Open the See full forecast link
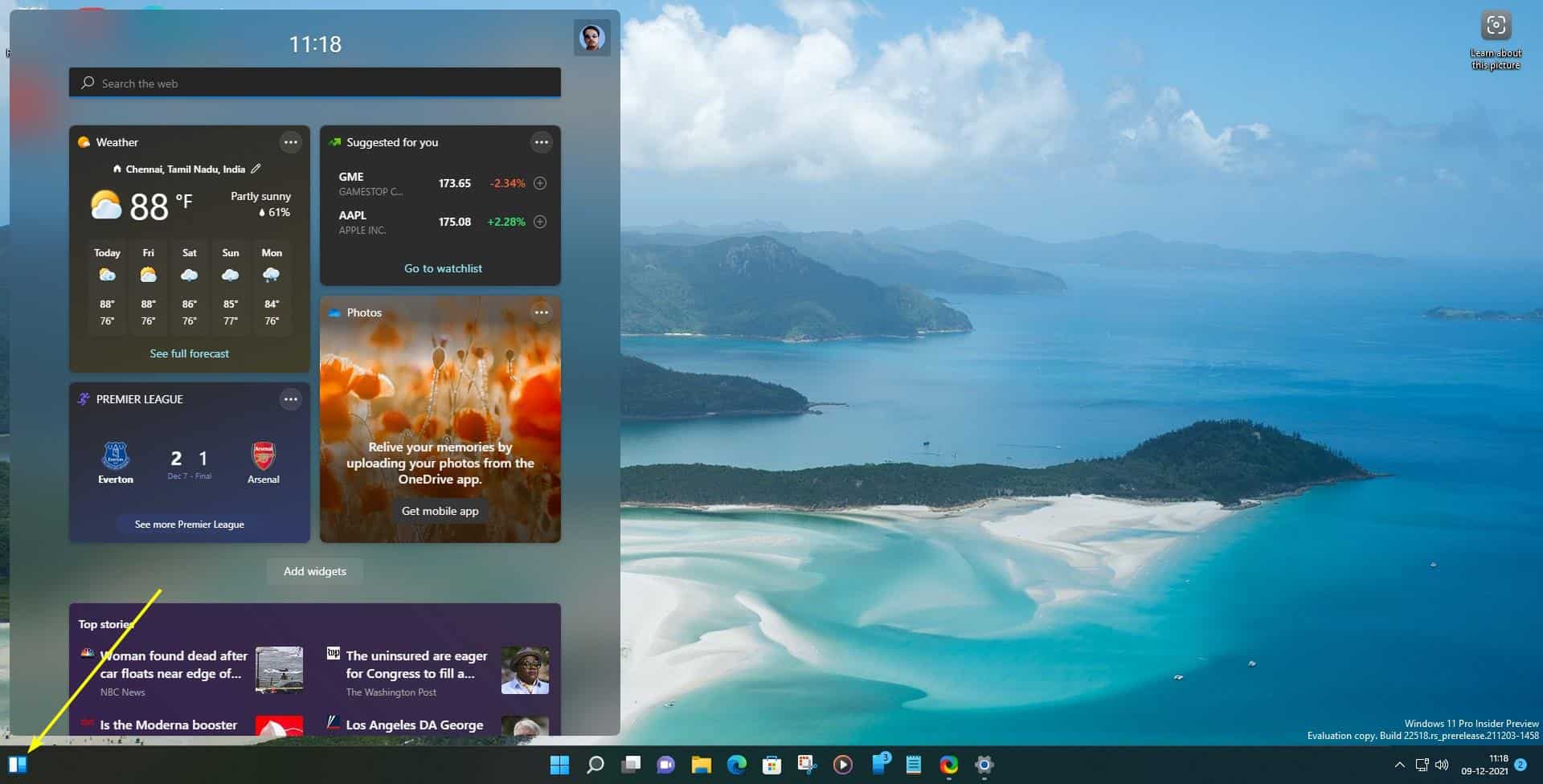Screen dimensions: 1543x784 pyautogui.click(x=190, y=353)
